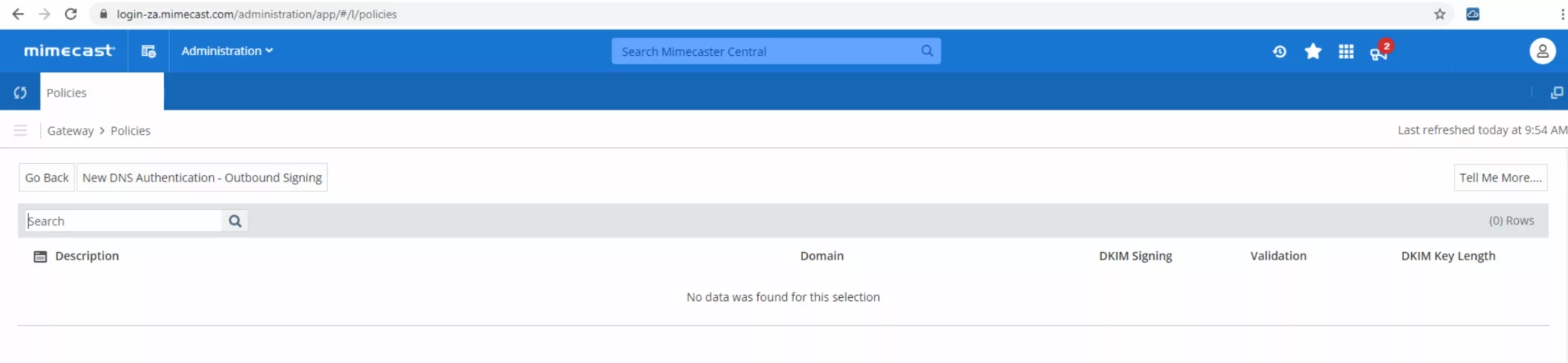Open notifications icon with badge 2

tap(1379, 52)
